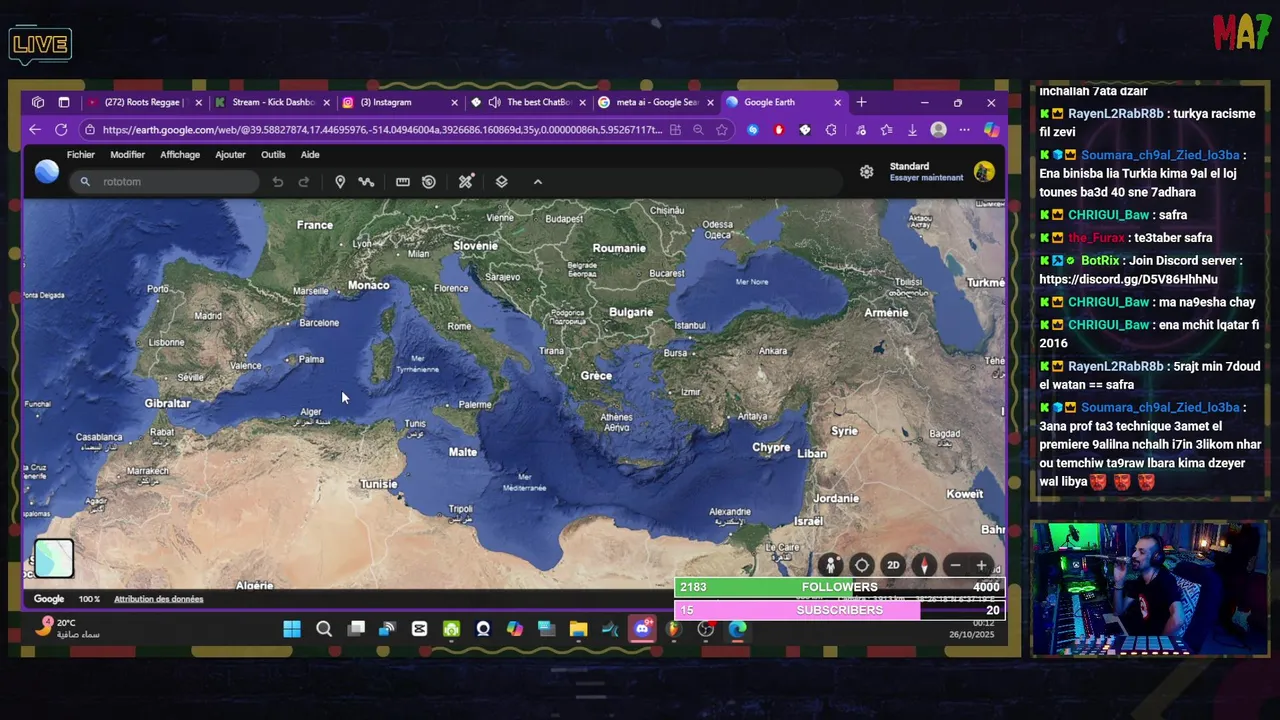Open the Google account avatar
The height and width of the screenshot is (720, 1280).
984,172
